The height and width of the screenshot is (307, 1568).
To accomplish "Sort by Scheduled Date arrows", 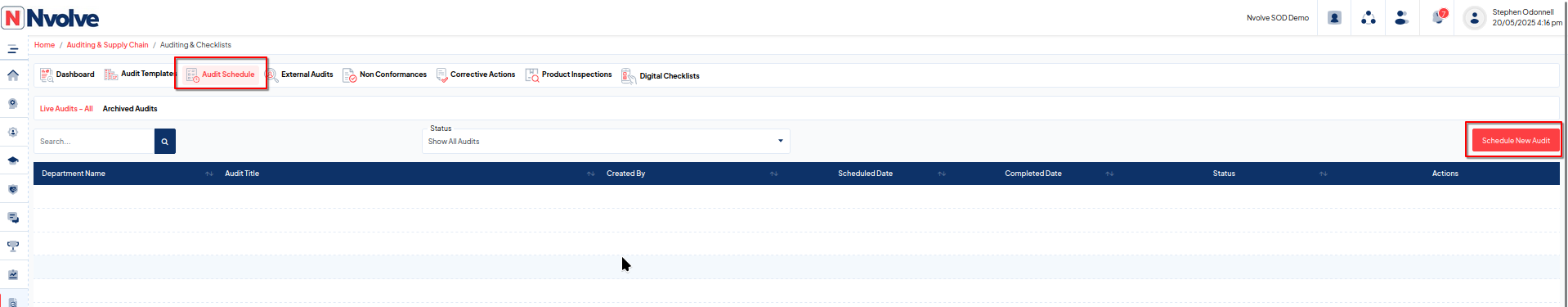I will (x=941, y=174).
